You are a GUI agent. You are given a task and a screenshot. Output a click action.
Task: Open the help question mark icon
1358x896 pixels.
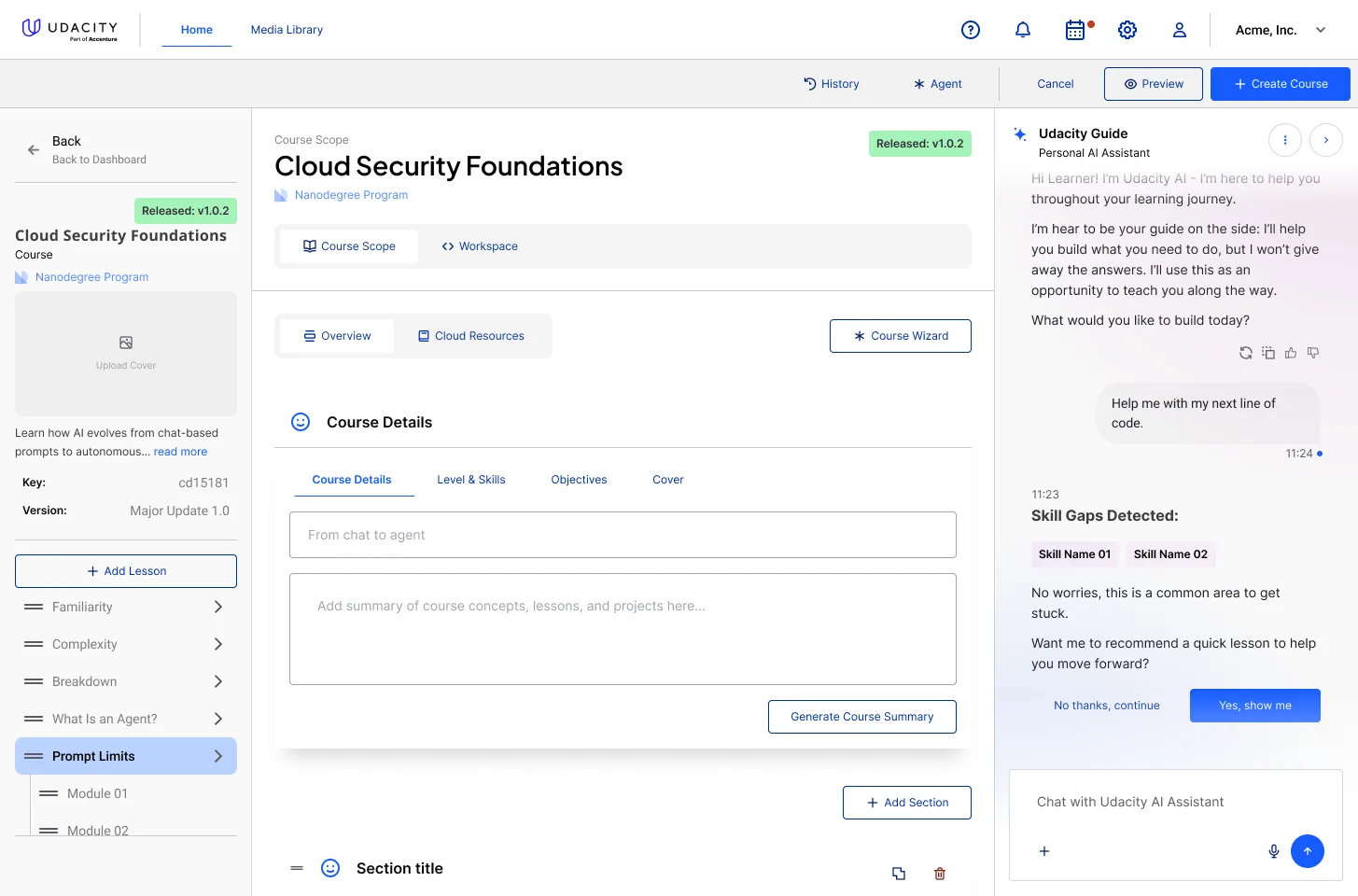coord(971,30)
